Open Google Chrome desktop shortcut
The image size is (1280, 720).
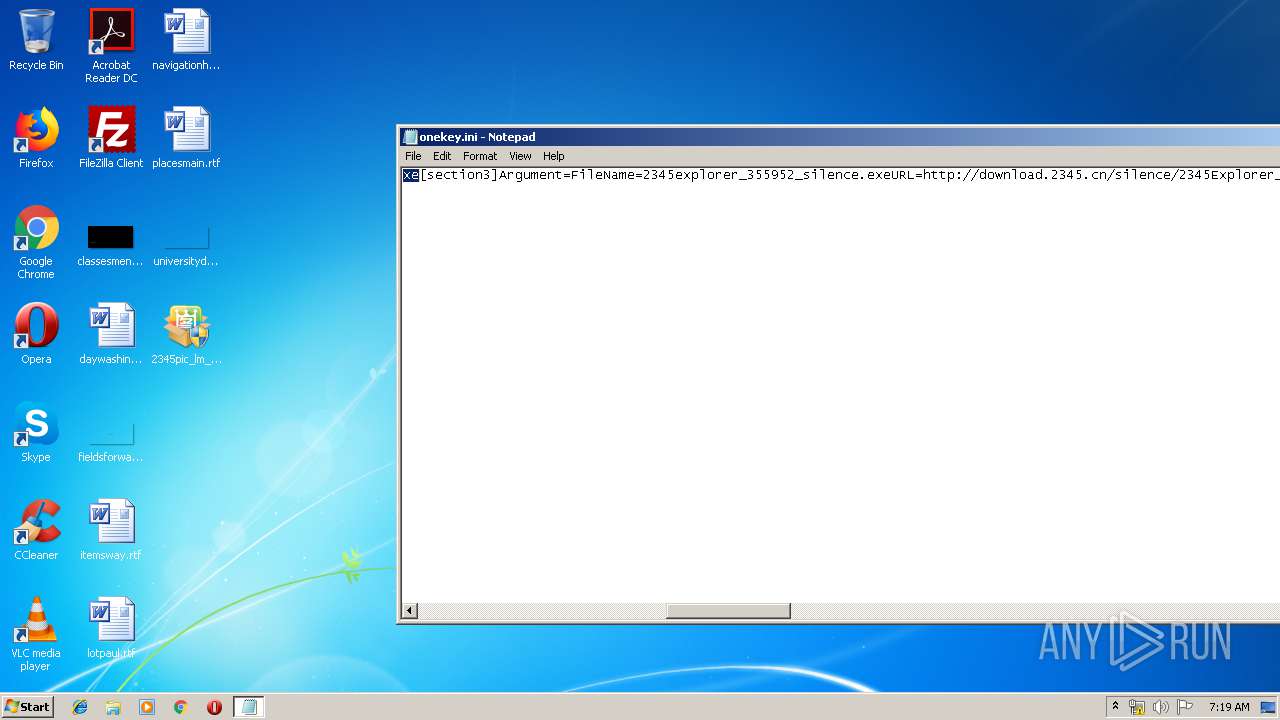36,242
